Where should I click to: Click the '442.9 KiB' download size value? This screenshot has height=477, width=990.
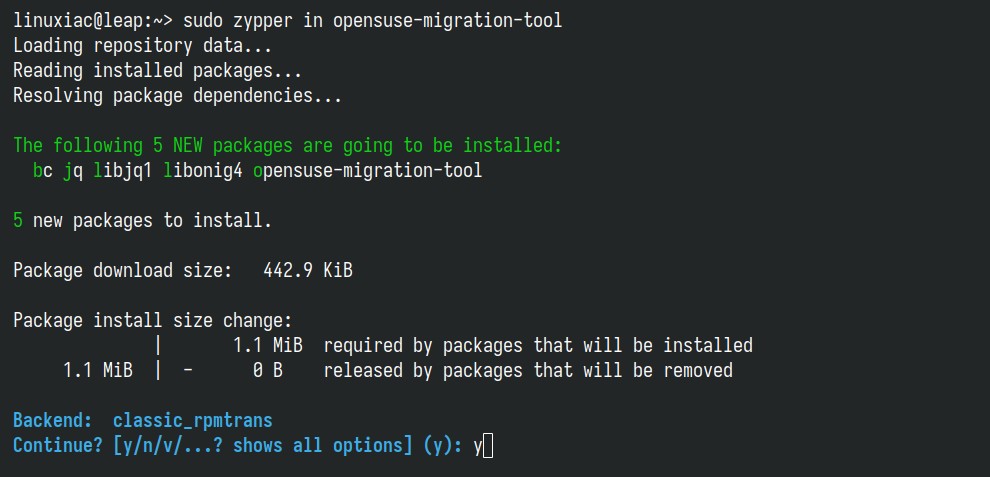[x=307, y=271]
